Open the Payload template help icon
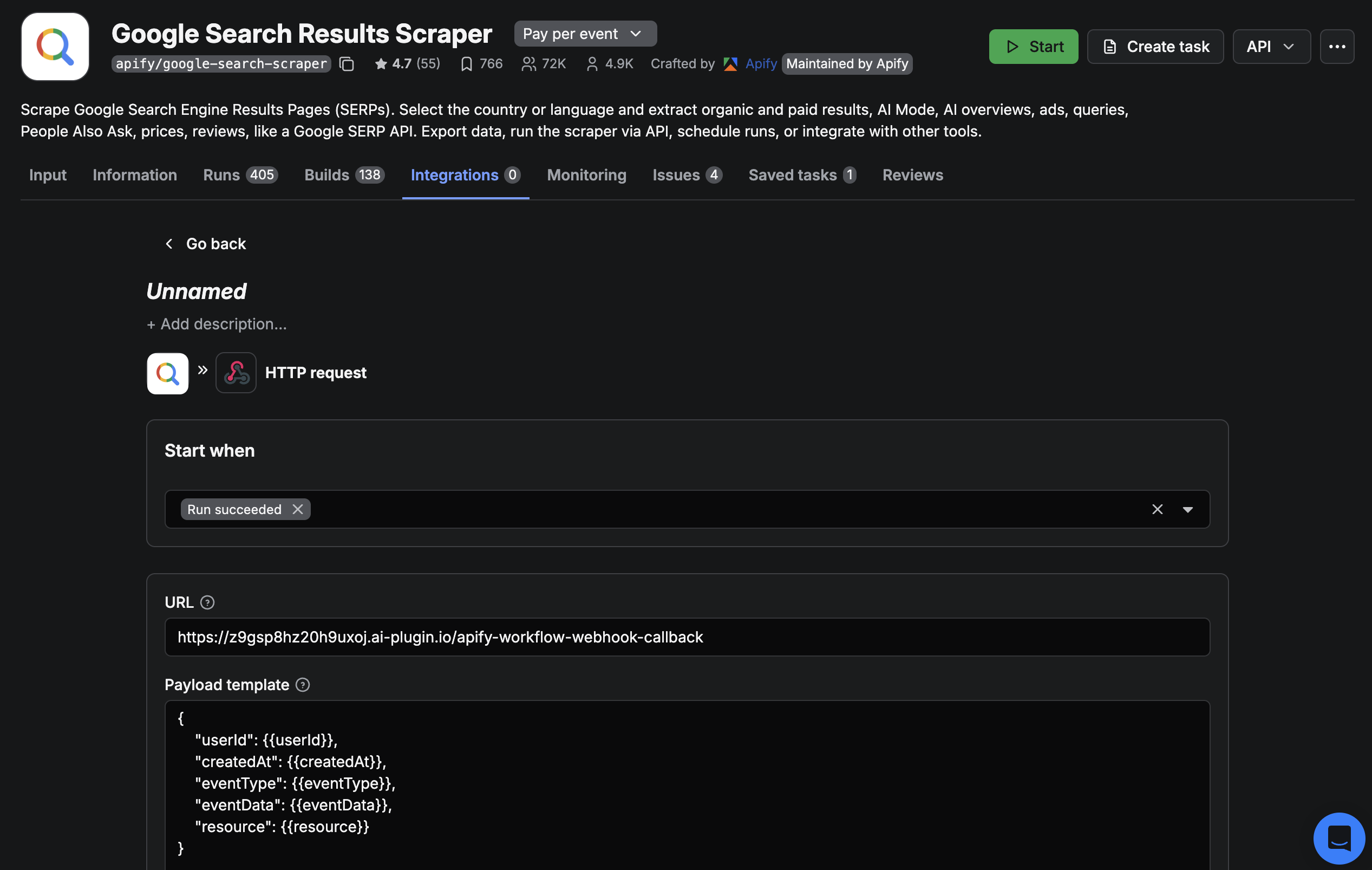Screen dimensions: 1372x870 303,685
